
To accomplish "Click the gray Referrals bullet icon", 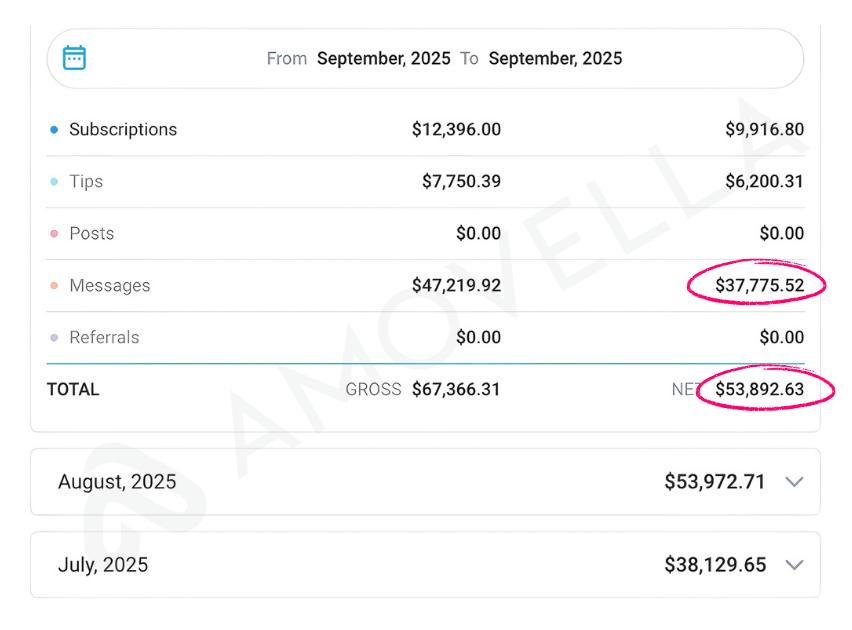I will coord(55,337).
